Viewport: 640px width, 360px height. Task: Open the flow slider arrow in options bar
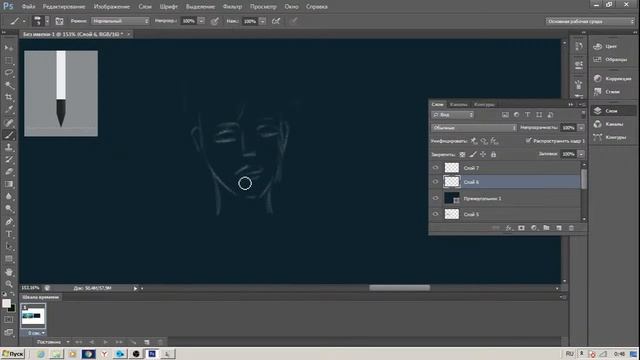(262, 21)
